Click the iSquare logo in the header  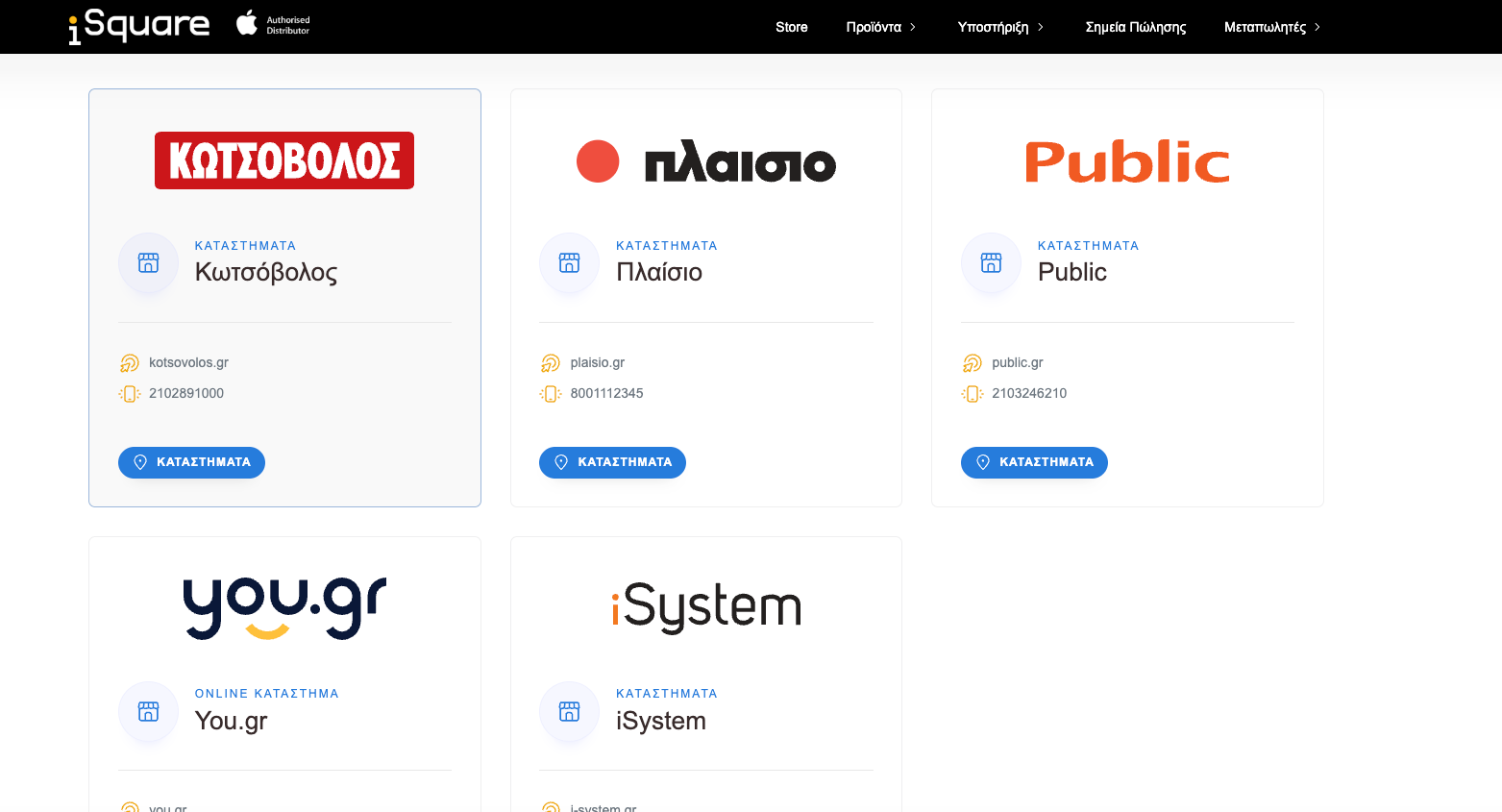tap(139, 26)
